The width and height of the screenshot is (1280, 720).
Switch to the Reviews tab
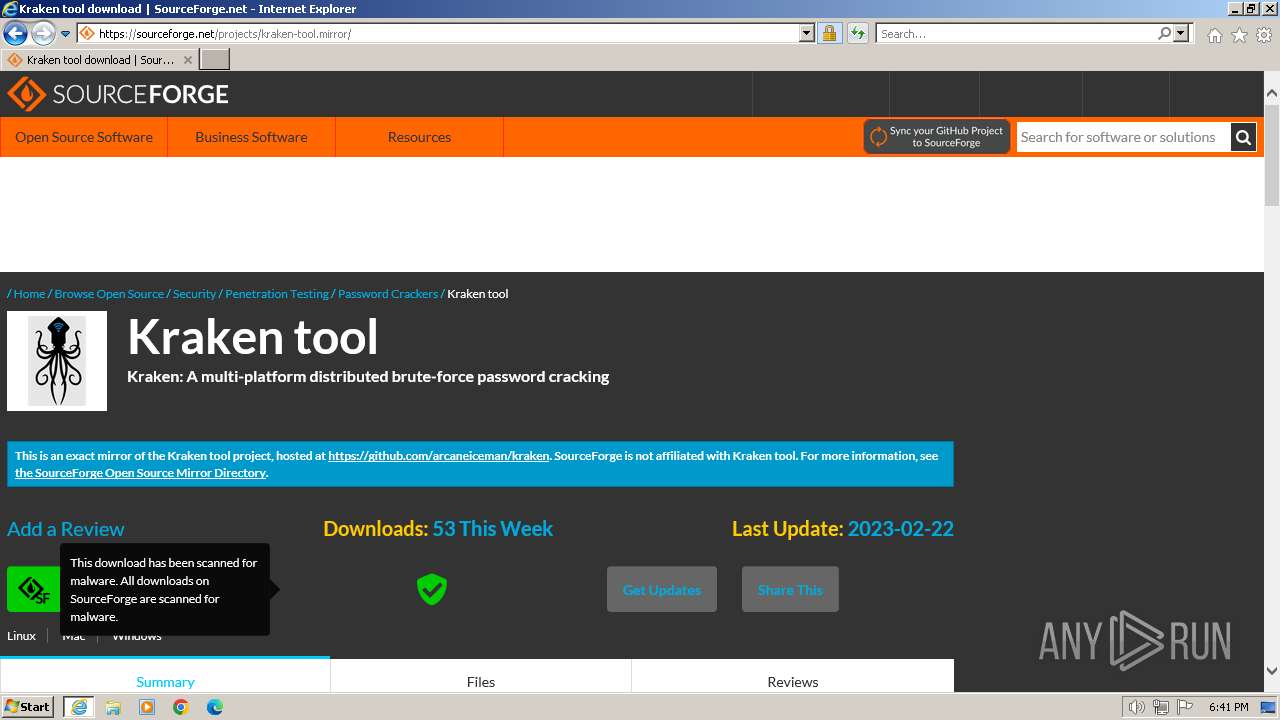click(x=793, y=677)
